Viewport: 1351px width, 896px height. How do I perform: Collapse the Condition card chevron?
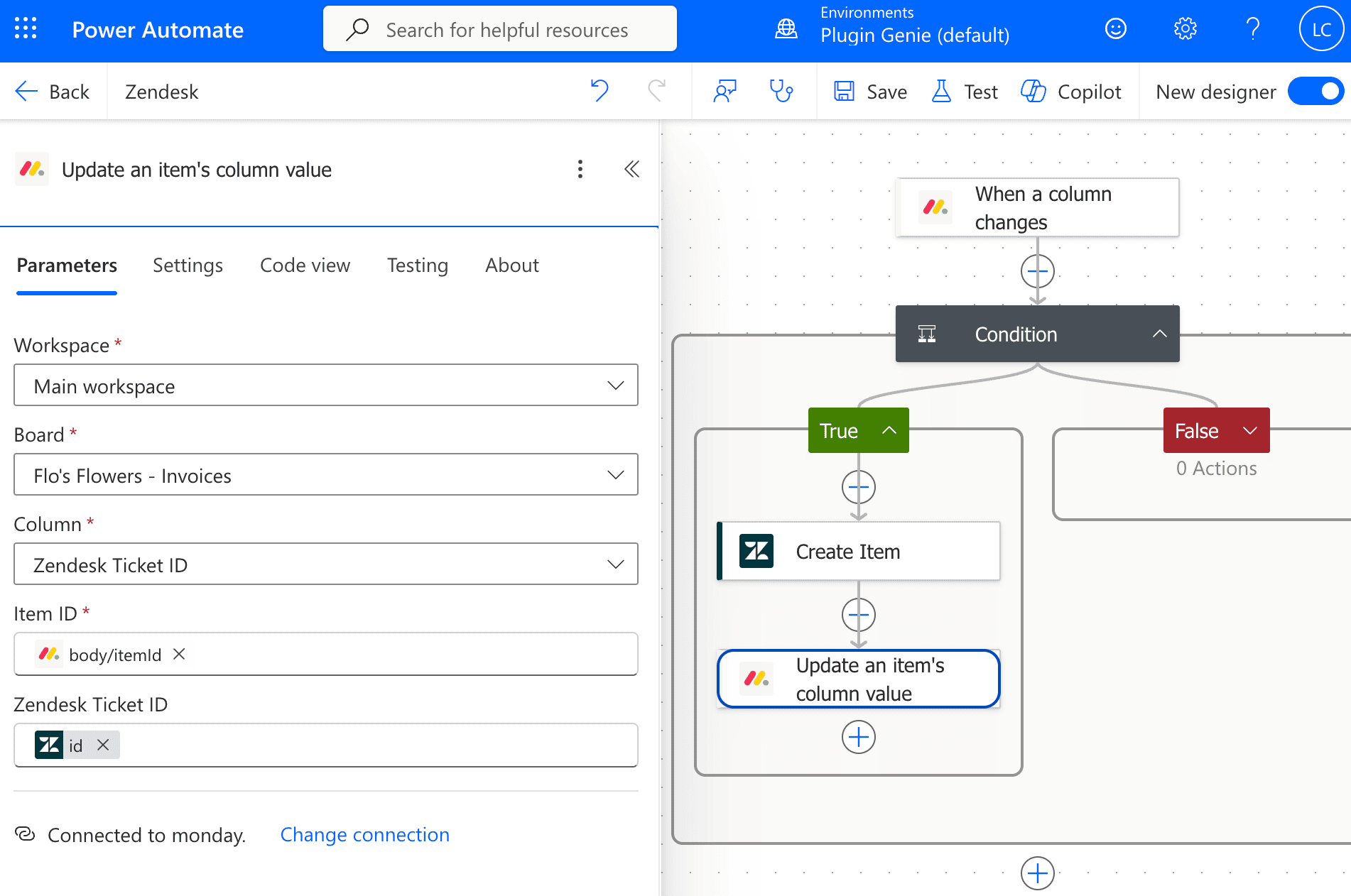point(1159,334)
